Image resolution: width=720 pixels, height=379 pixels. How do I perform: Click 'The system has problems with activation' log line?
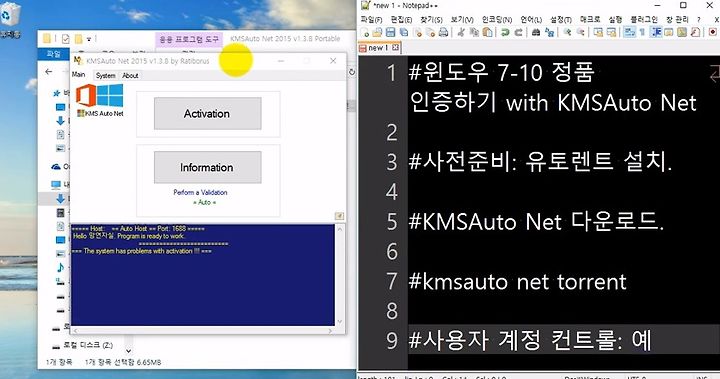coord(141,251)
